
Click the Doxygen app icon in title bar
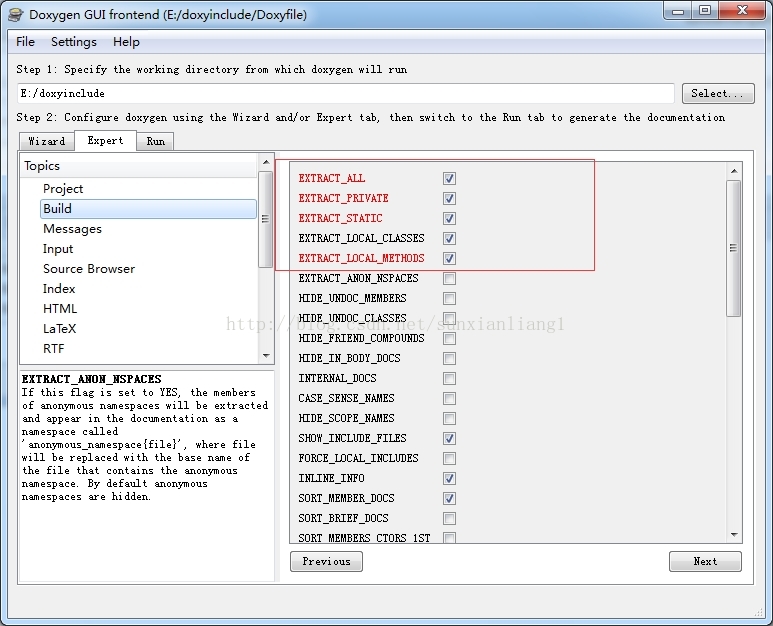(x=15, y=14)
